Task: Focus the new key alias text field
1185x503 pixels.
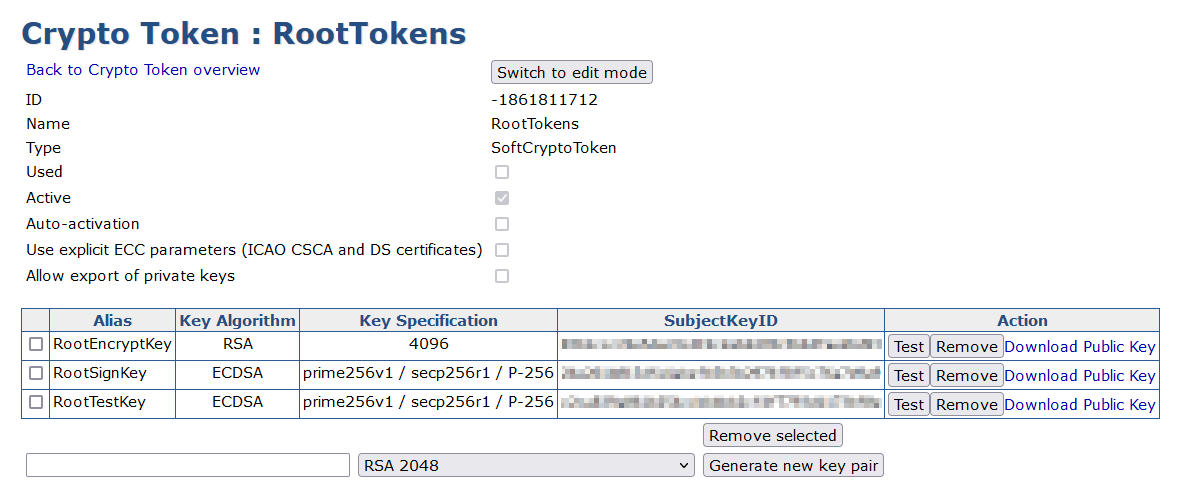Action: click(x=188, y=466)
